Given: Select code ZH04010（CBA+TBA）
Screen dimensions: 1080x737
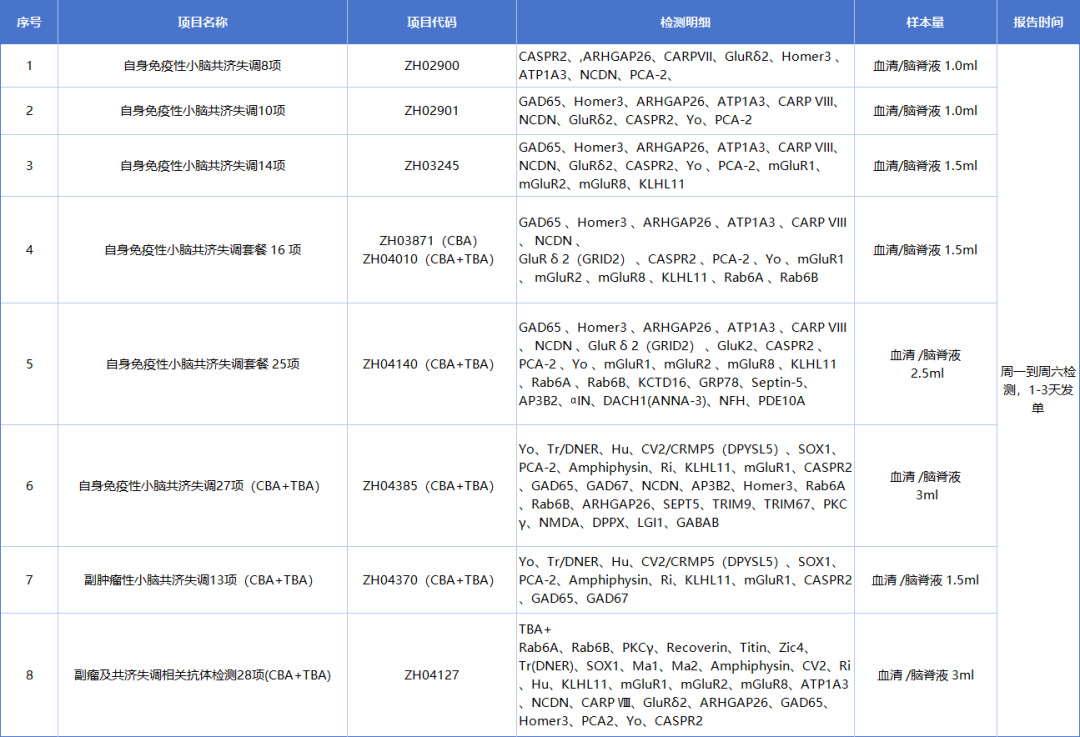Looking at the screenshot, I should pos(430,260).
